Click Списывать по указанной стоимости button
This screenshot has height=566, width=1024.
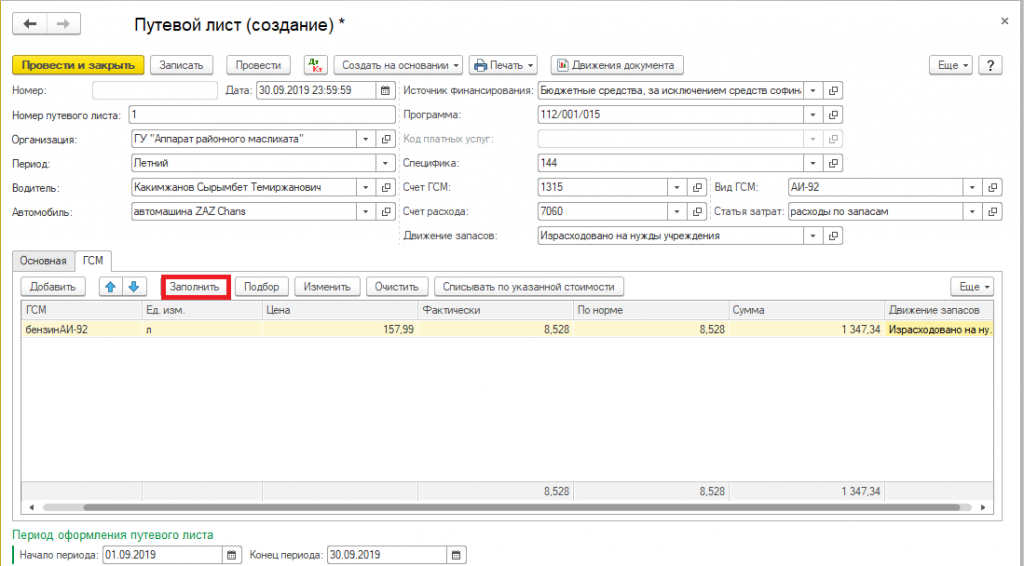point(529,287)
